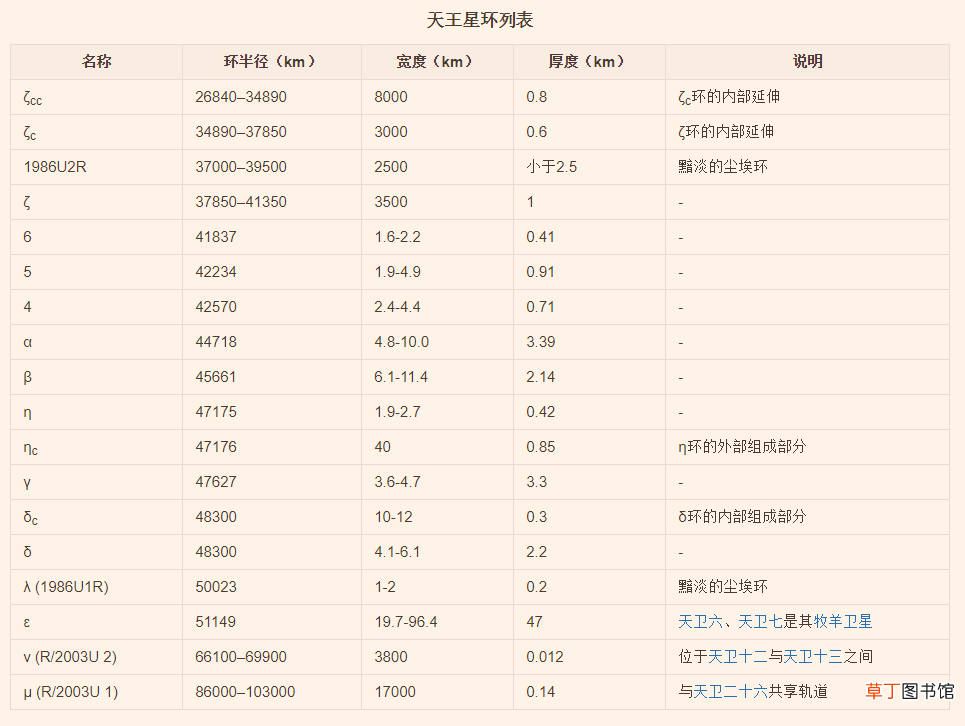Select width value 10-12
This screenshot has width=965, height=726.
pos(394,517)
